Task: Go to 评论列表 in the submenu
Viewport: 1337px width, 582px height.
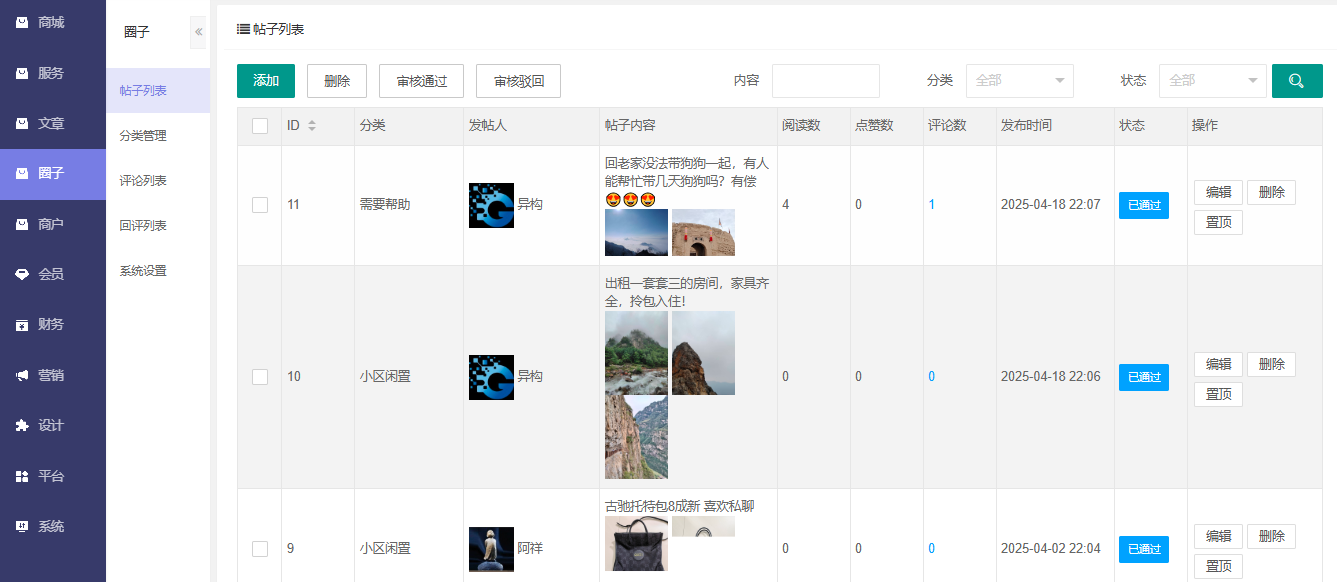Action: point(143,181)
